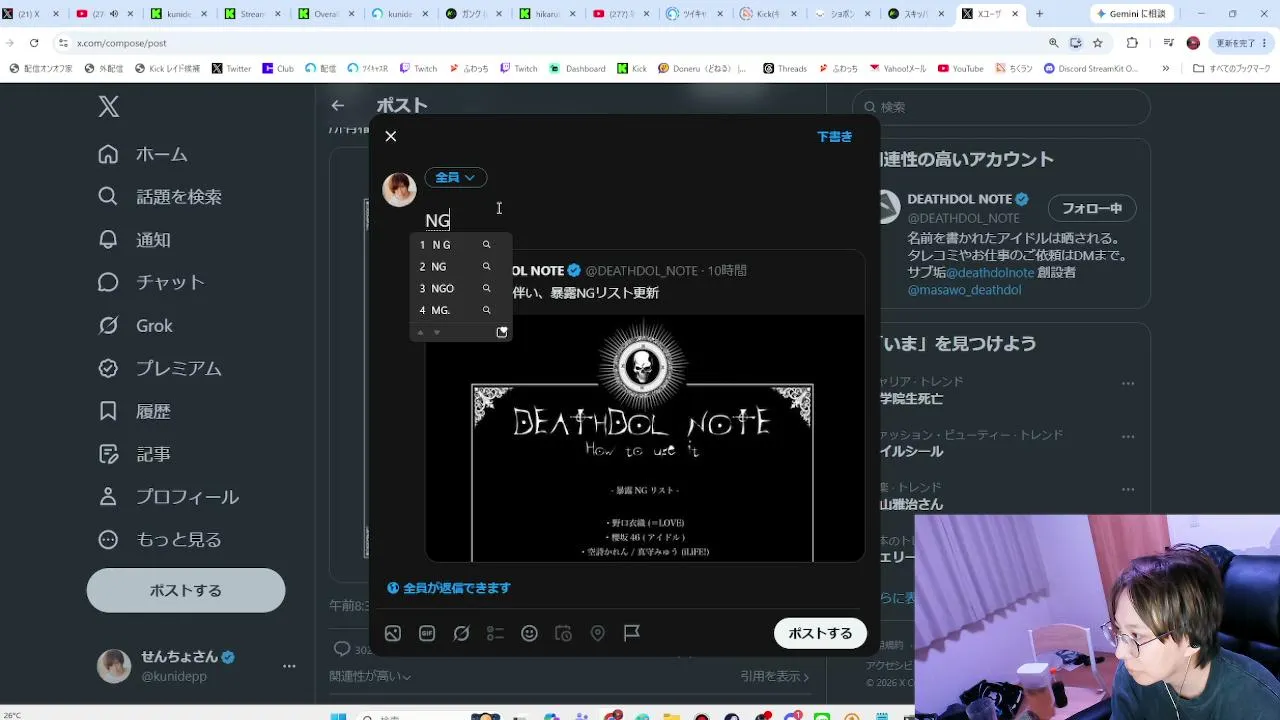Viewport: 1280px width, 720px height.
Task: Search web for IME candidate NGO
Action: (x=487, y=288)
